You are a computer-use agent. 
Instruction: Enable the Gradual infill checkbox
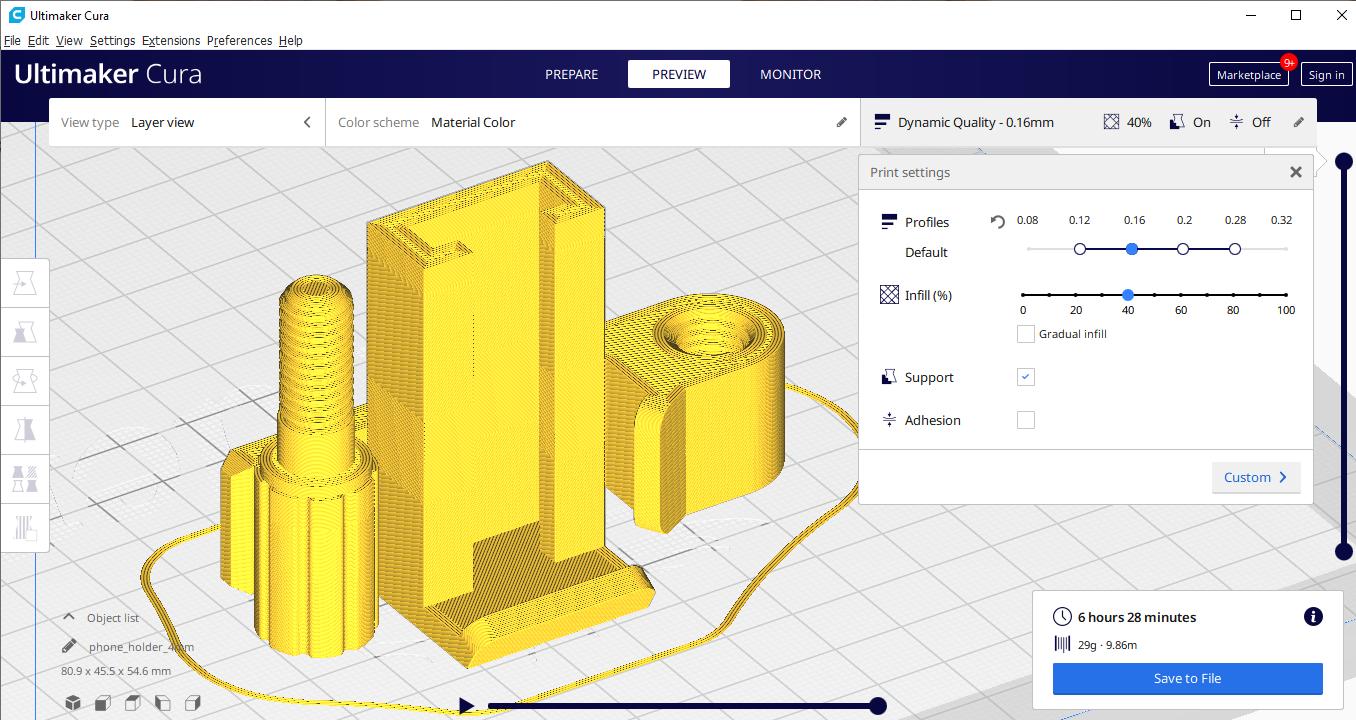tap(1025, 334)
